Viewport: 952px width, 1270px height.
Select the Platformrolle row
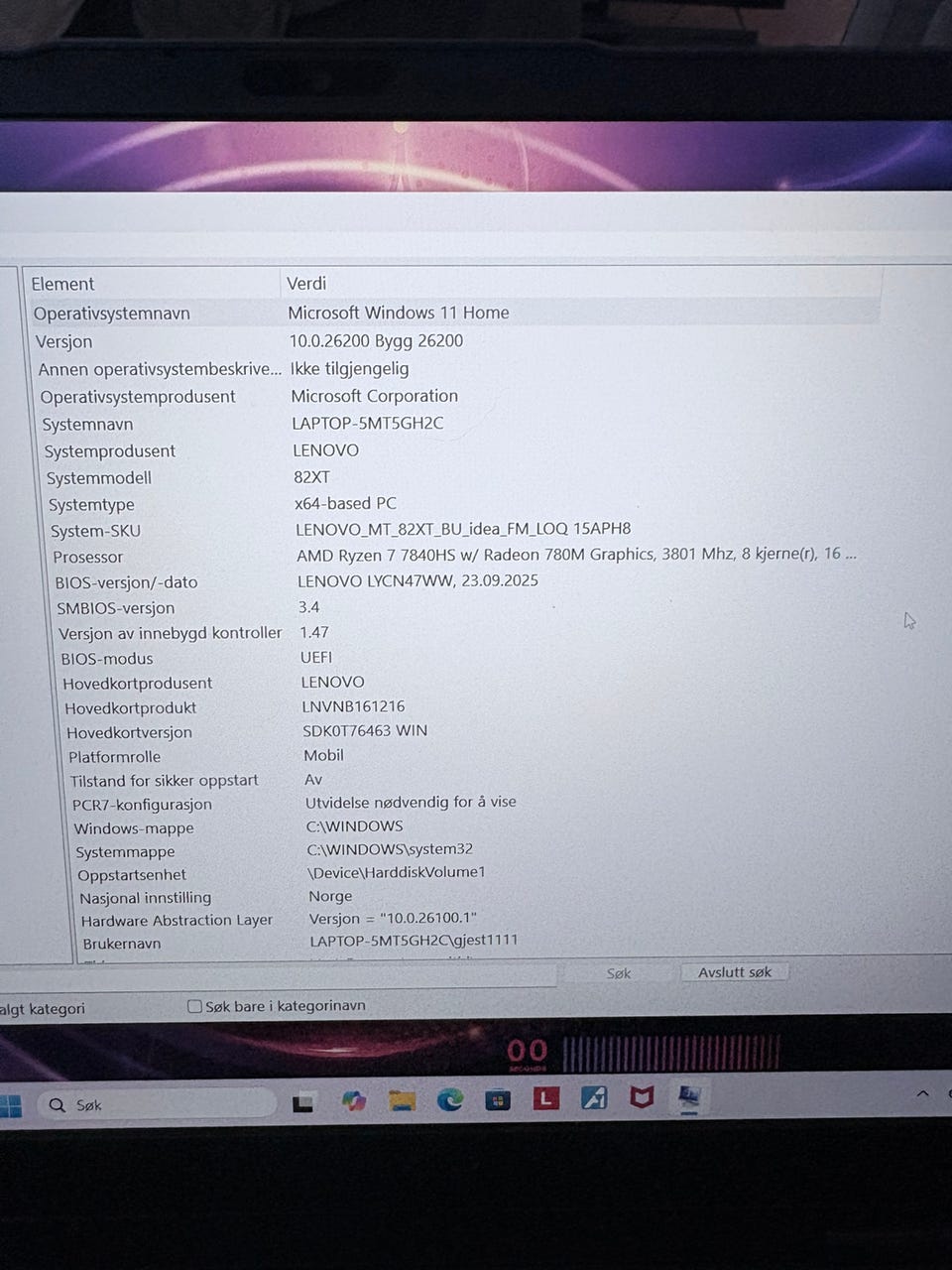click(473, 756)
